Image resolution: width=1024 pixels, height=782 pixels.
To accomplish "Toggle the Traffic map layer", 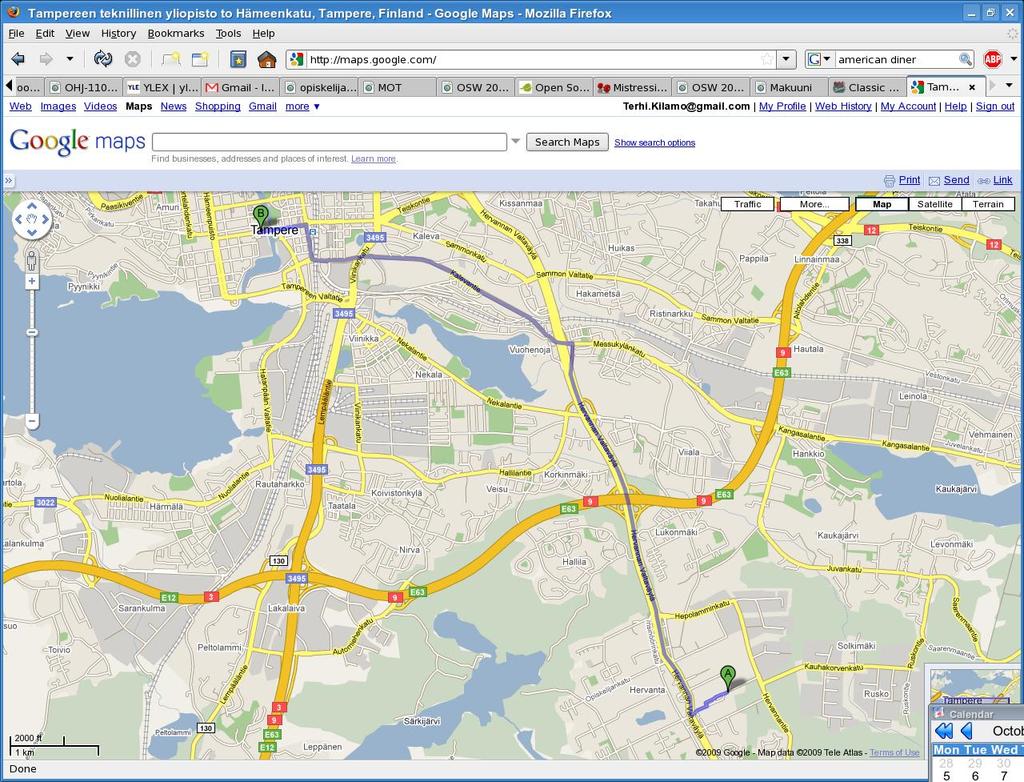I will pos(747,204).
